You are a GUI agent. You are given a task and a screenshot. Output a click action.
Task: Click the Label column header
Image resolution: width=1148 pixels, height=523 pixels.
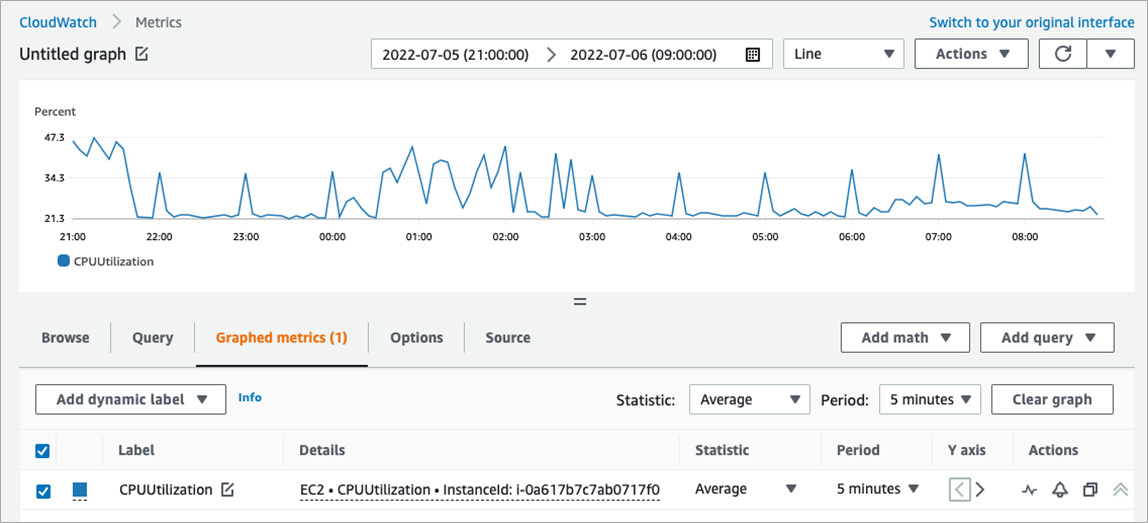(x=137, y=450)
